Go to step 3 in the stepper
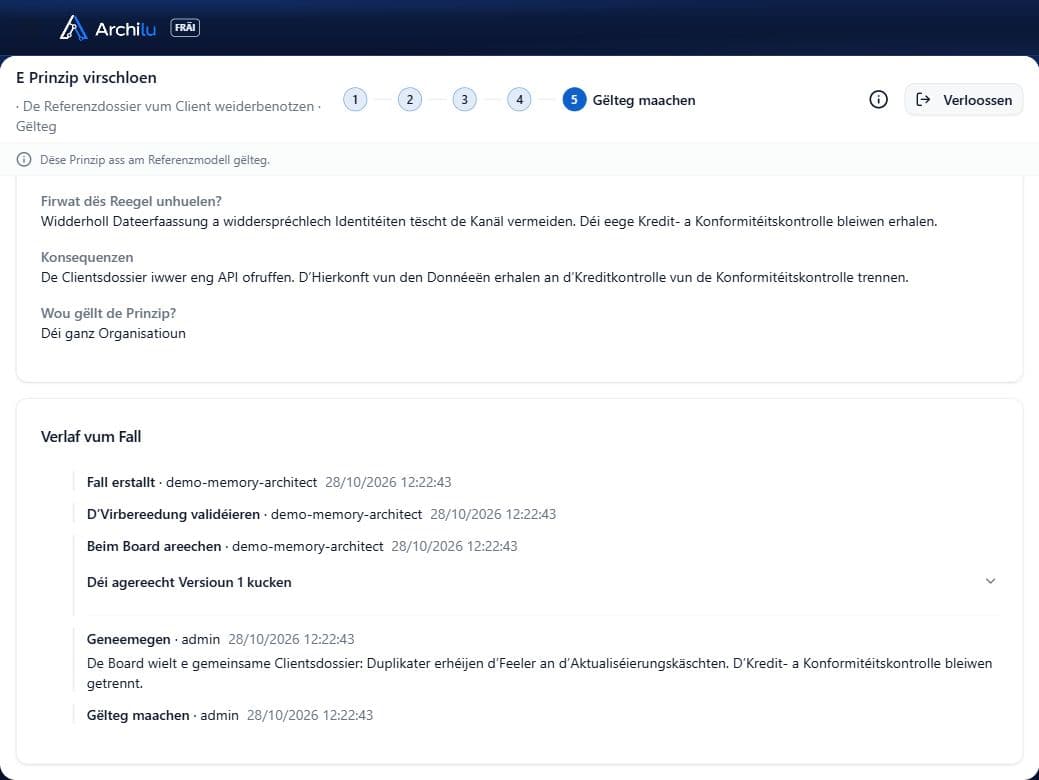 click(465, 100)
